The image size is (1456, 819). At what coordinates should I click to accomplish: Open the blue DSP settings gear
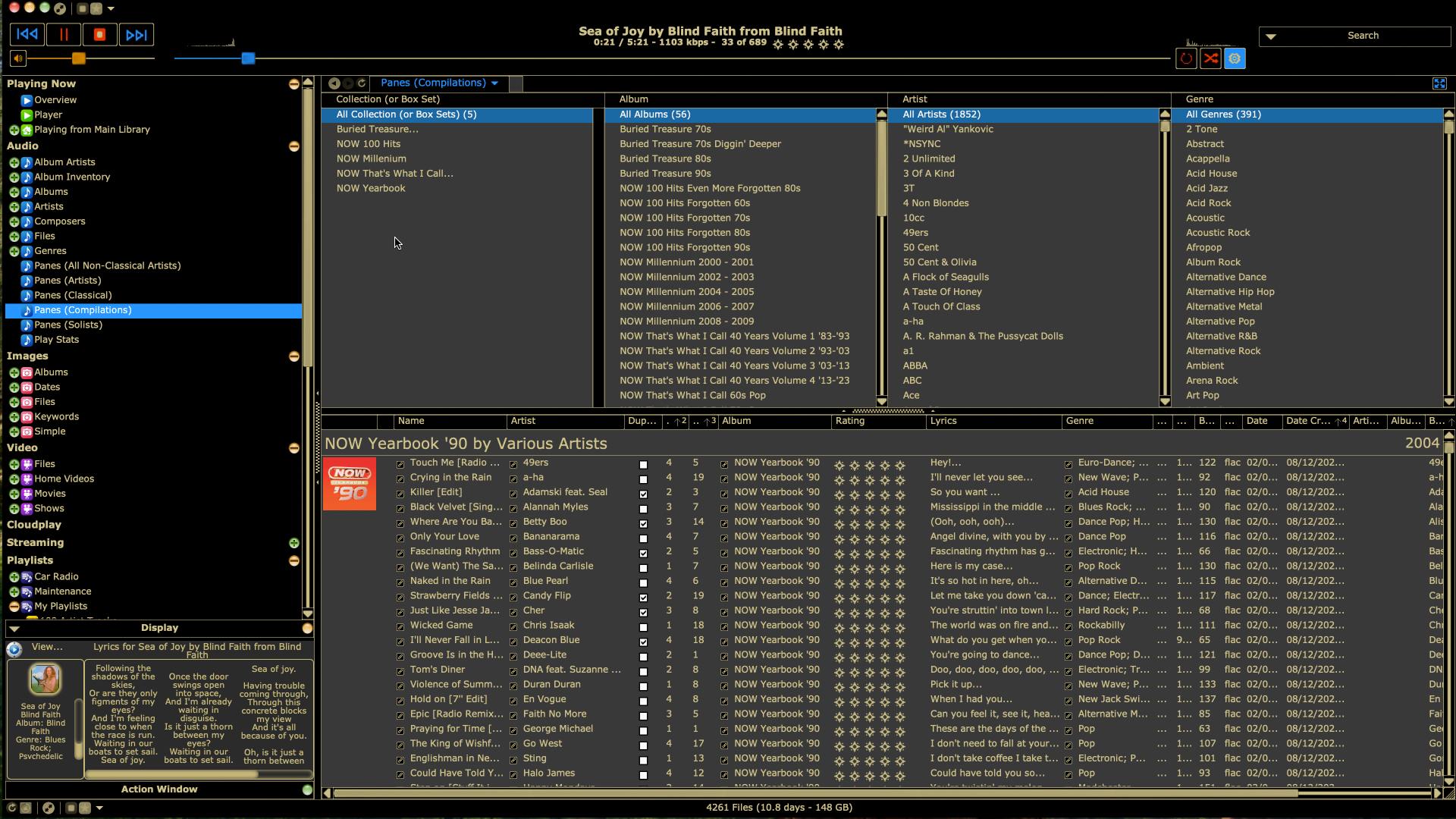coord(1235,58)
